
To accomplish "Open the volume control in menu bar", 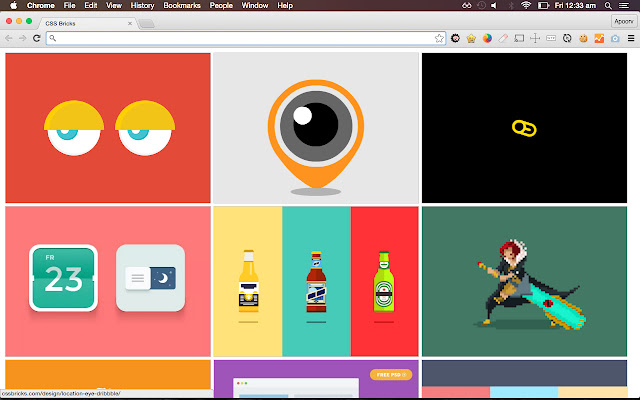I will (493, 5).
